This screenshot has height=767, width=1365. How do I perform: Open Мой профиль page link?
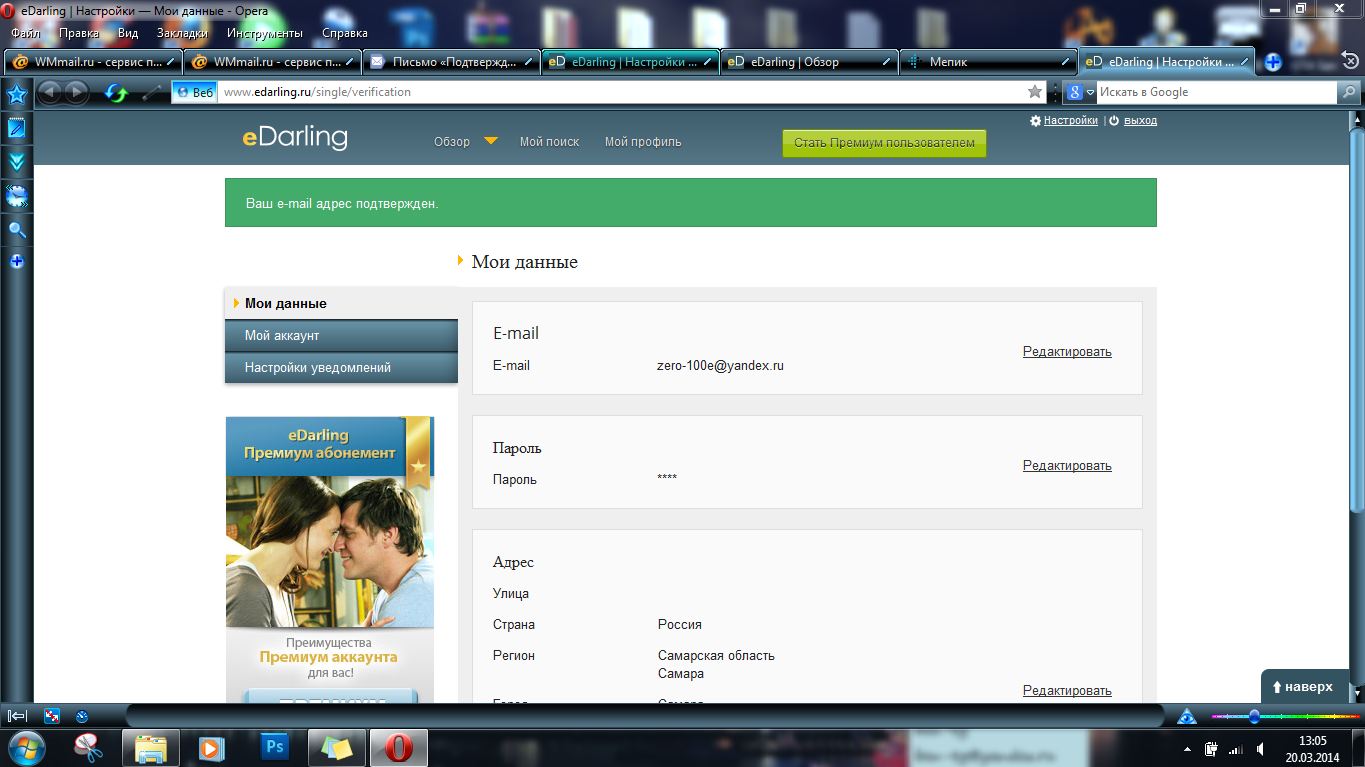[643, 142]
